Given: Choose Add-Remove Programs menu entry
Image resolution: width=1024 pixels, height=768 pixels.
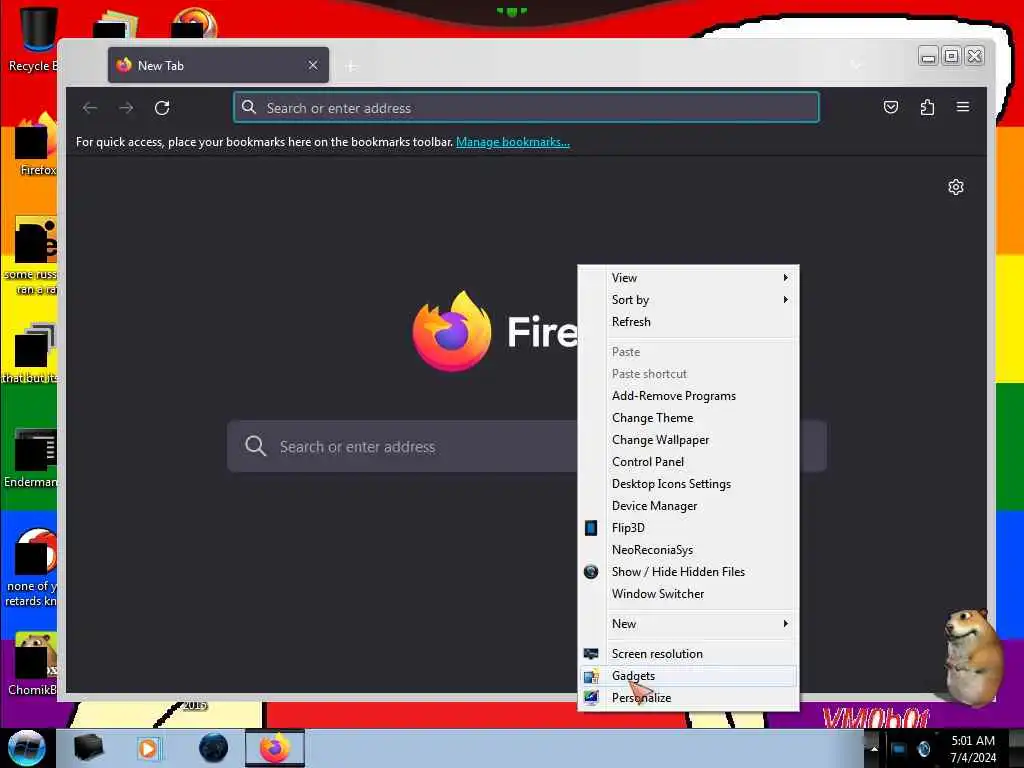Looking at the screenshot, I should pos(688,396).
